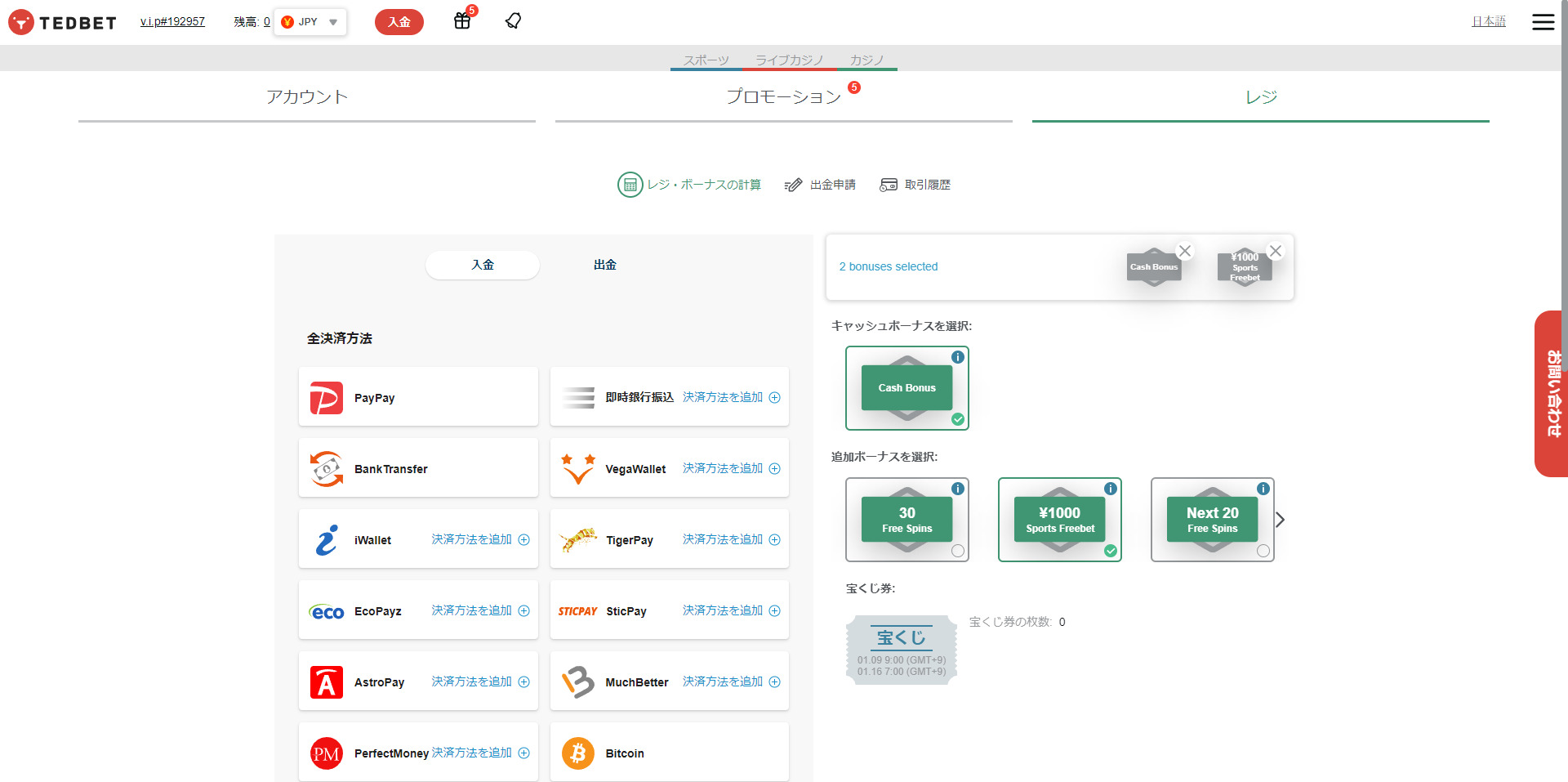Show info for Next 20 Free Spins card
Screen dimensions: 1568x782
(1263, 489)
